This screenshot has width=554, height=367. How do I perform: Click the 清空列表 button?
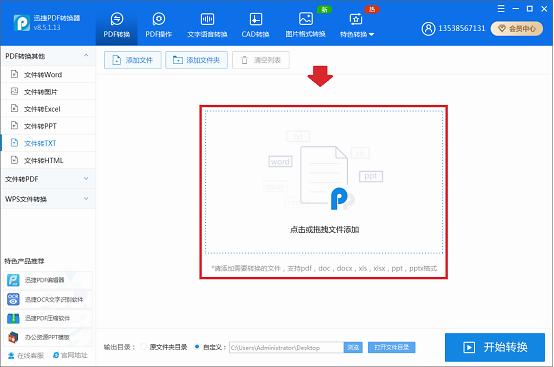261,60
